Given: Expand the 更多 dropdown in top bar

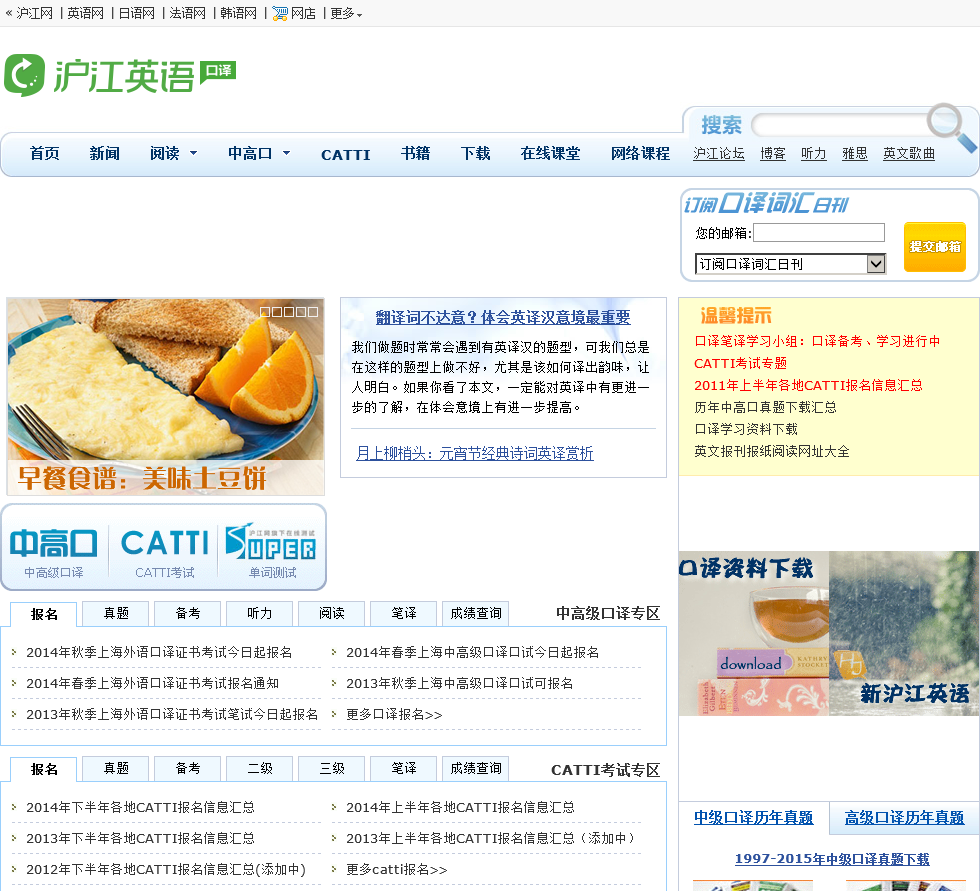Looking at the screenshot, I should point(346,13).
